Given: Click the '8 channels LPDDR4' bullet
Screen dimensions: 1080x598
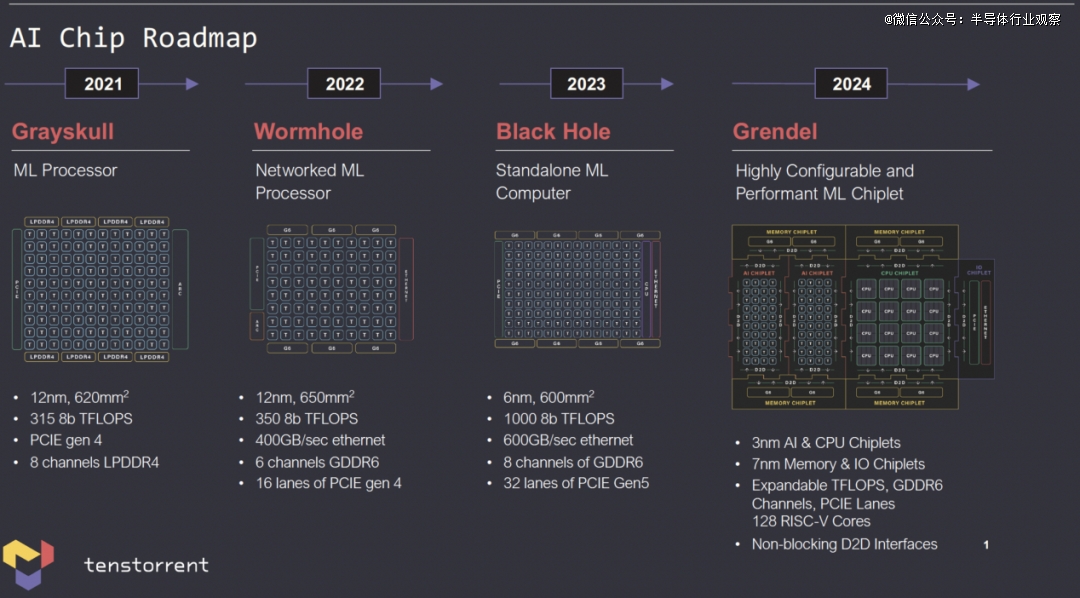Looking at the screenshot, I should click(94, 462).
